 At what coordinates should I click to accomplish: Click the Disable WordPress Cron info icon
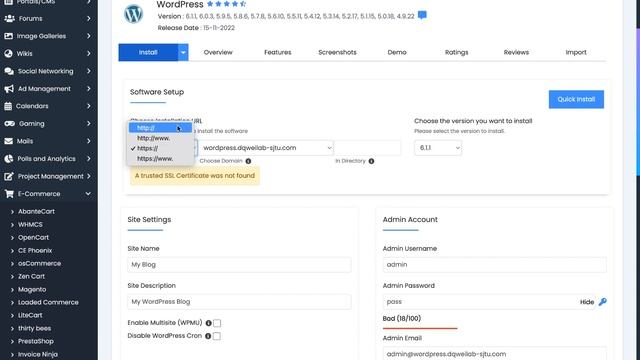pos(208,336)
